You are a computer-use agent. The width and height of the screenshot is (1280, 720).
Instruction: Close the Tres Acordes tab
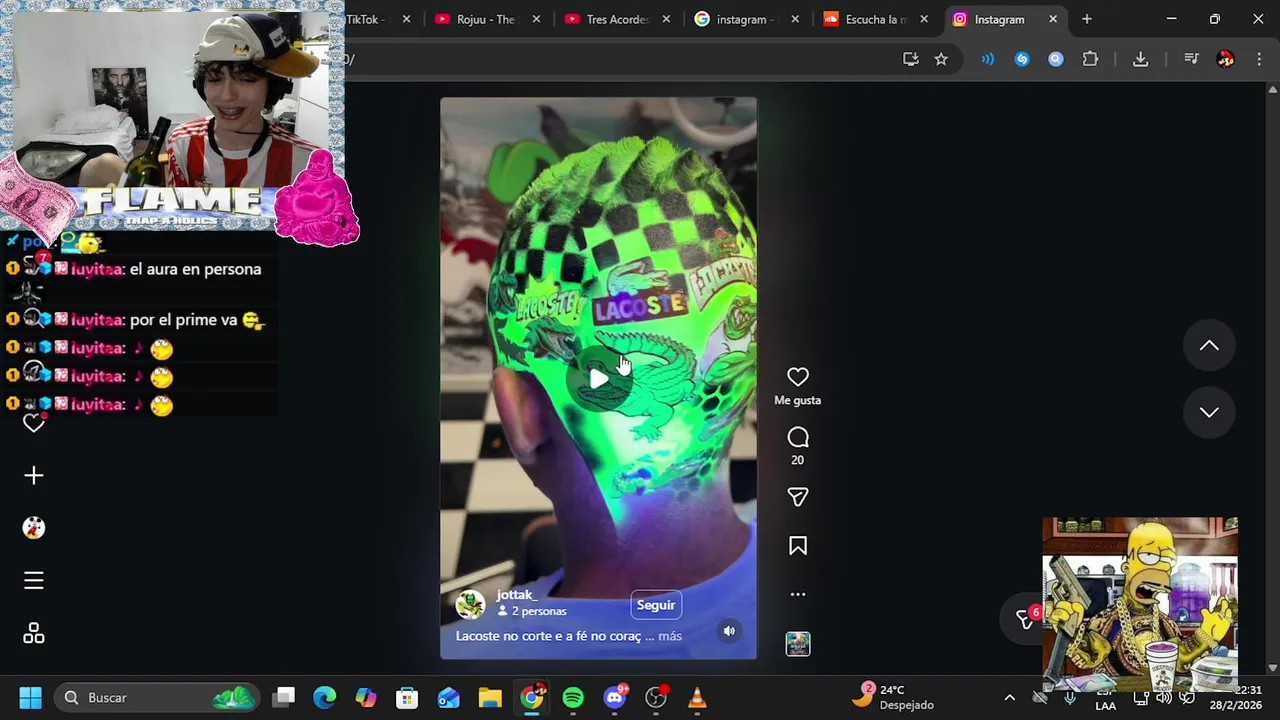tap(666, 19)
